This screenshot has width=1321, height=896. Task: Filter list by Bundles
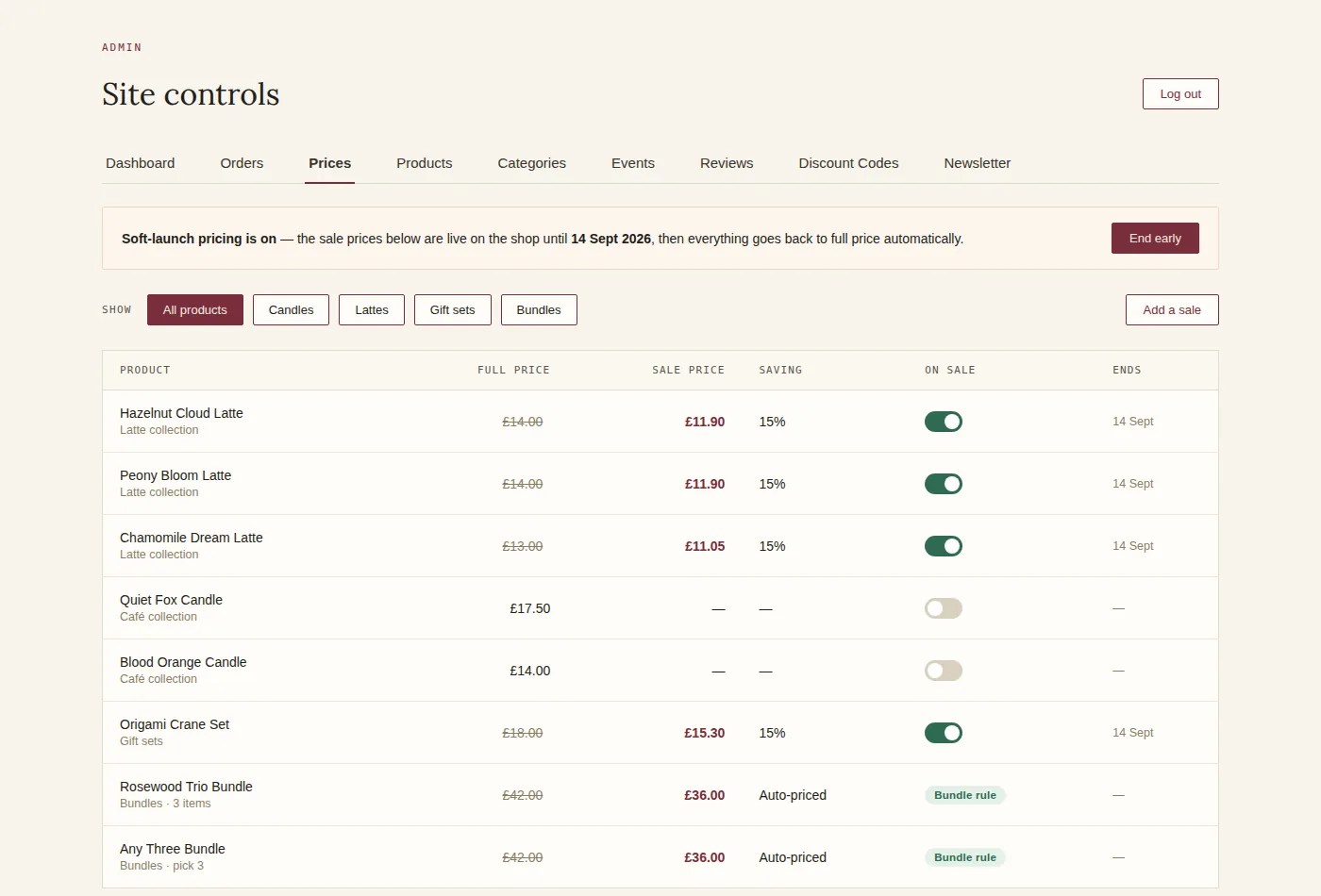point(539,310)
